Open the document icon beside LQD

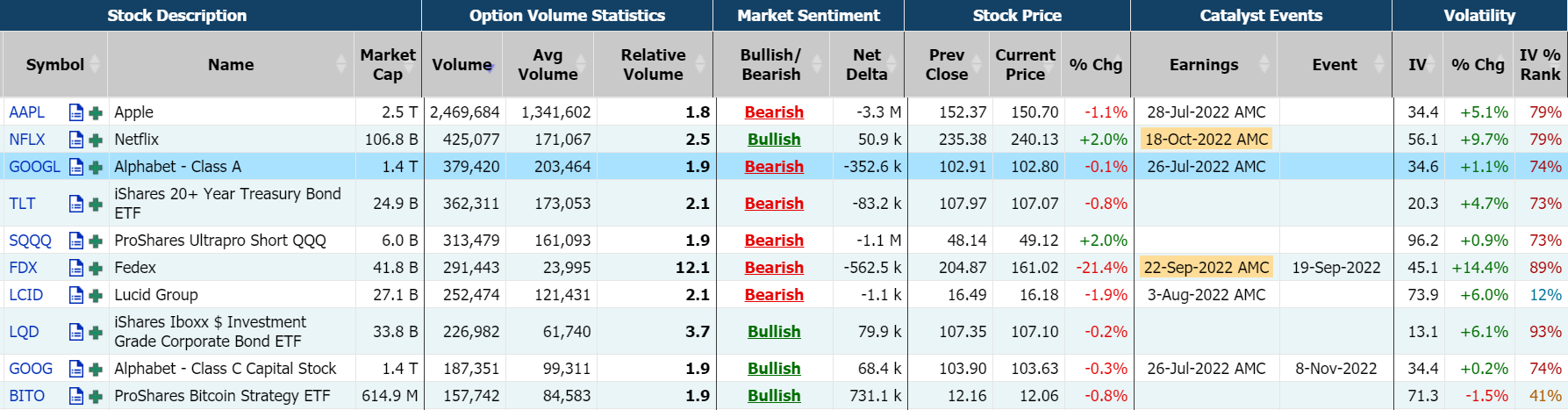click(x=76, y=332)
